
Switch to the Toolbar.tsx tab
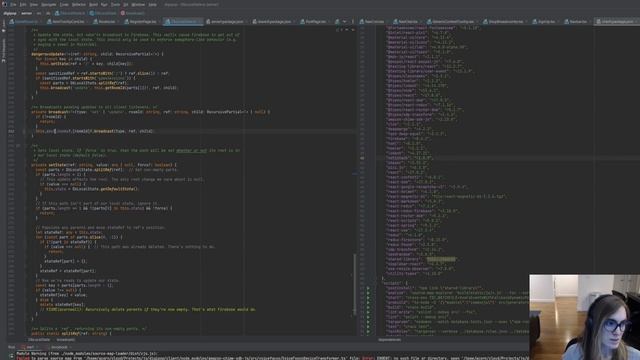[x=575, y=21]
